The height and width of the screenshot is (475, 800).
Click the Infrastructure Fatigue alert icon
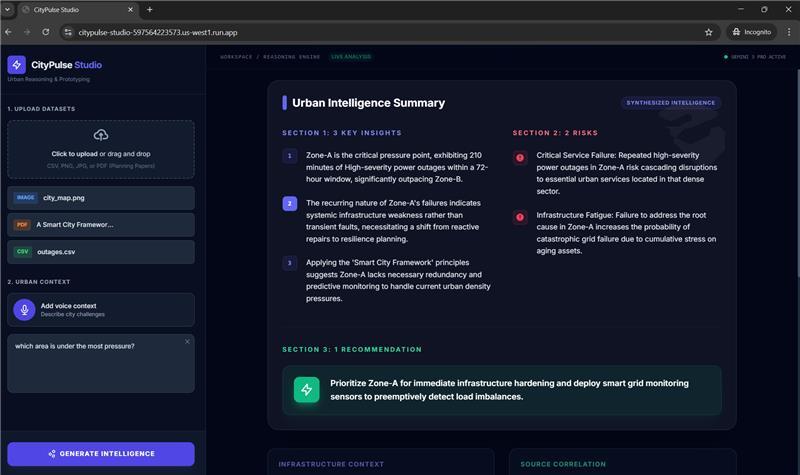point(520,217)
